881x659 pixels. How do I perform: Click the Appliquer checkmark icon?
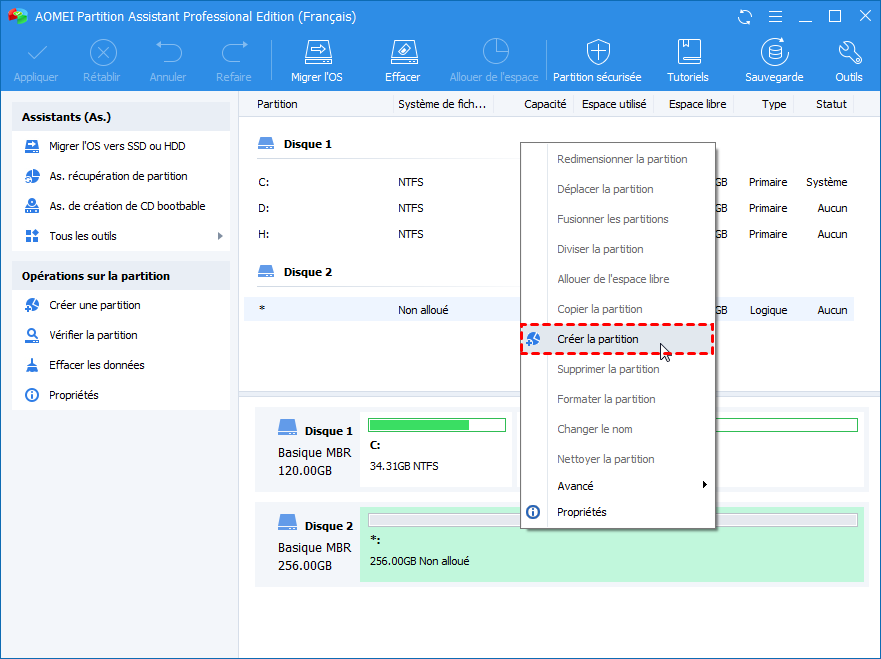coord(37,53)
